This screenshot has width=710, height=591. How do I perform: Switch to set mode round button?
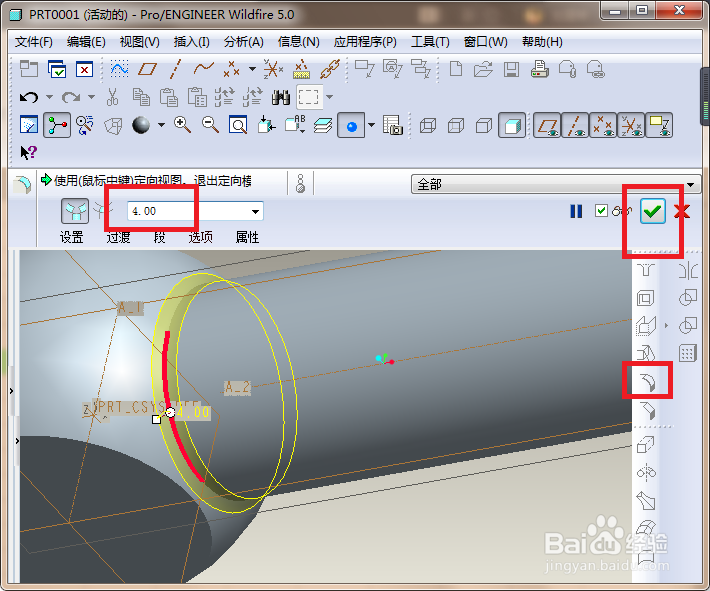[75, 211]
